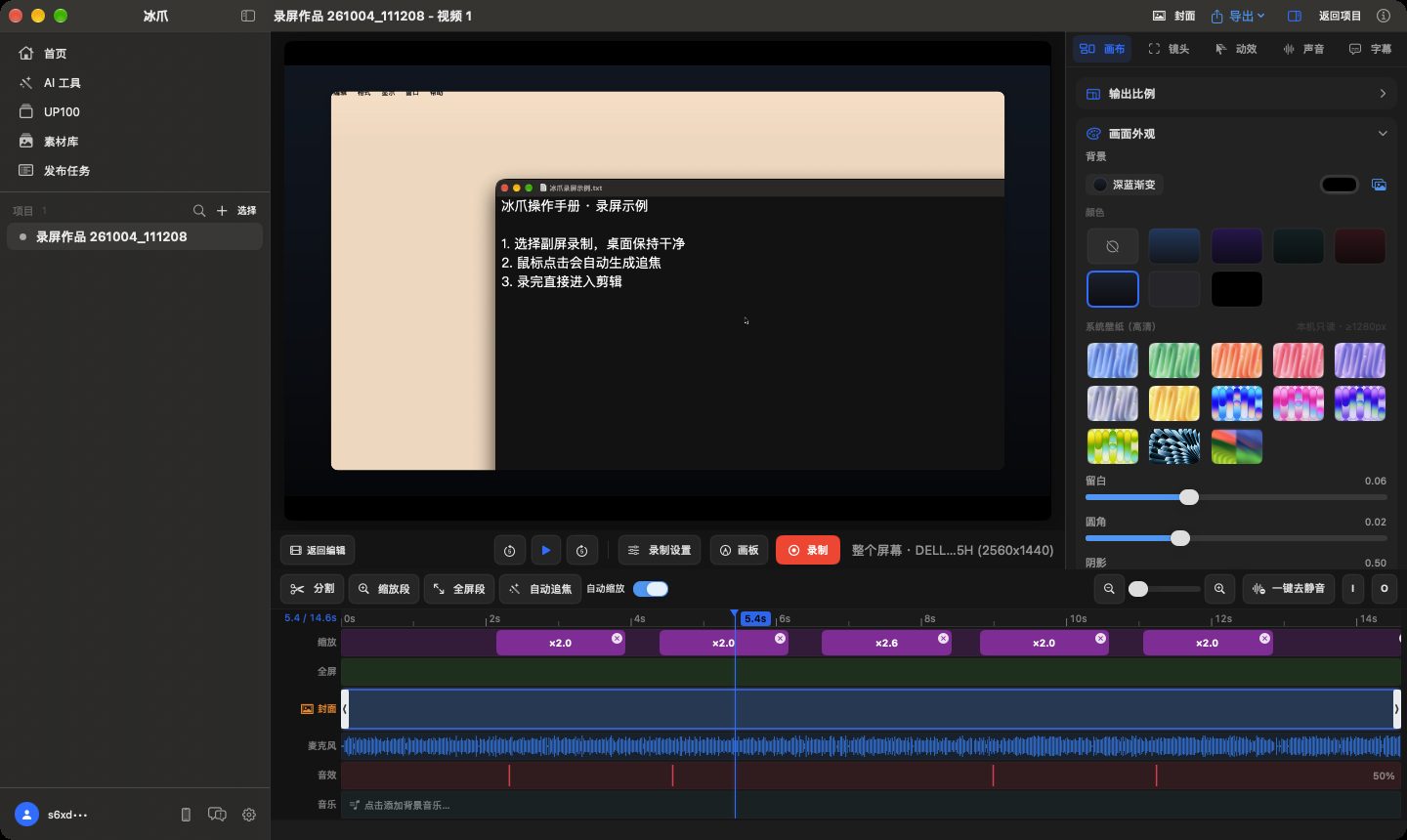This screenshot has width=1407, height=840.
Task: Select the pure black color swatch
Action: (1236, 289)
